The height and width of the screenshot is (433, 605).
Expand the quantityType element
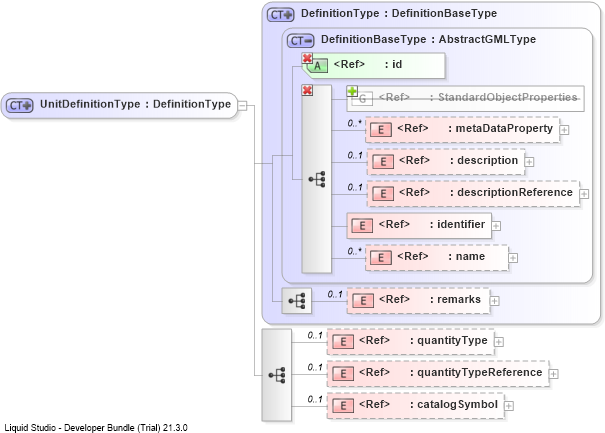499,342
